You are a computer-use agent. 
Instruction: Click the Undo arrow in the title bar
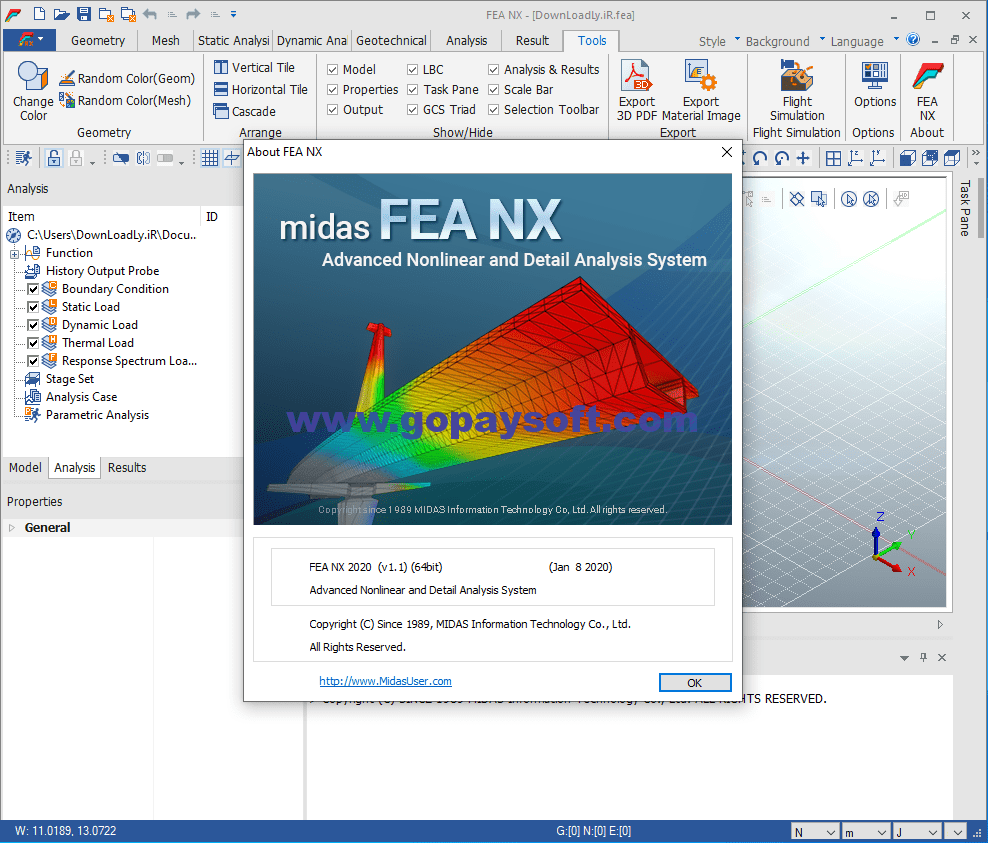click(150, 14)
